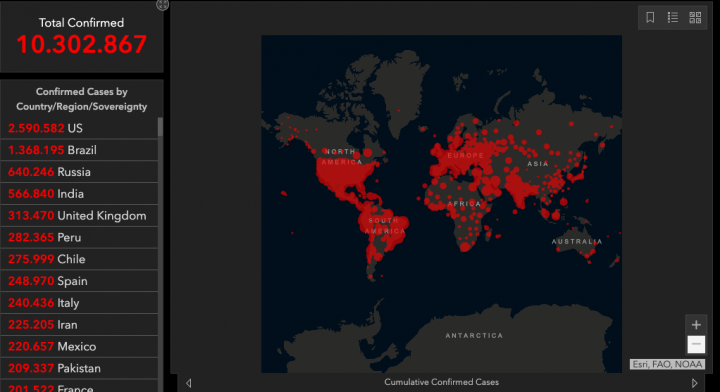Select United Kingdom in the list

pos(79,215)
